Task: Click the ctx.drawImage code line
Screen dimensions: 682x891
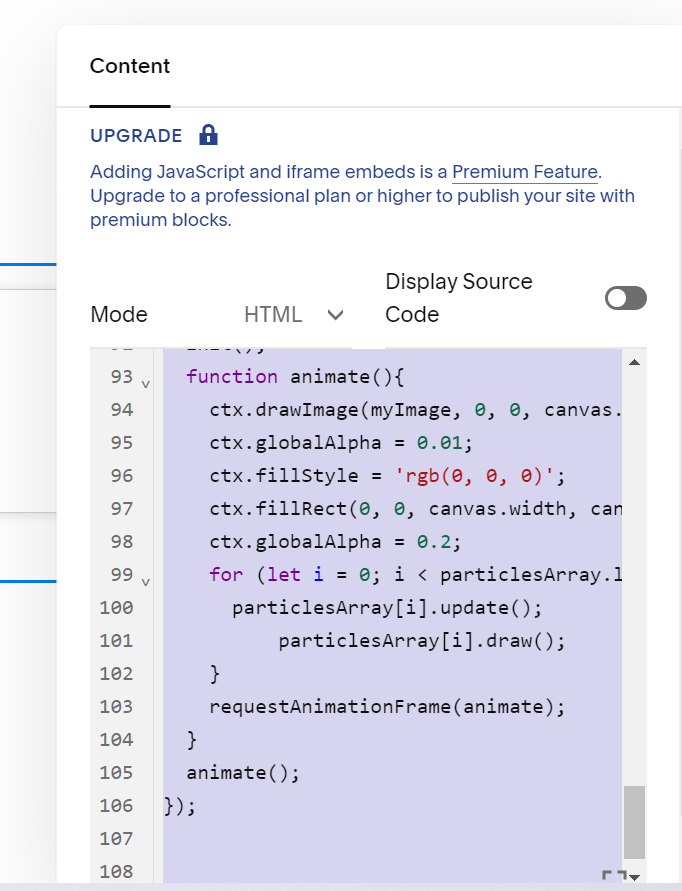Action: pyautogui.click(x=415, y=410)
